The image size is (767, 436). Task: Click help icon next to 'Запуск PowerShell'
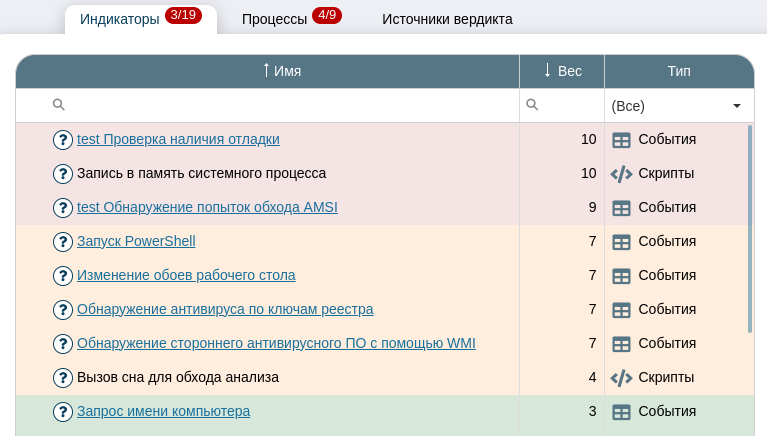click(x=63, y=242)
